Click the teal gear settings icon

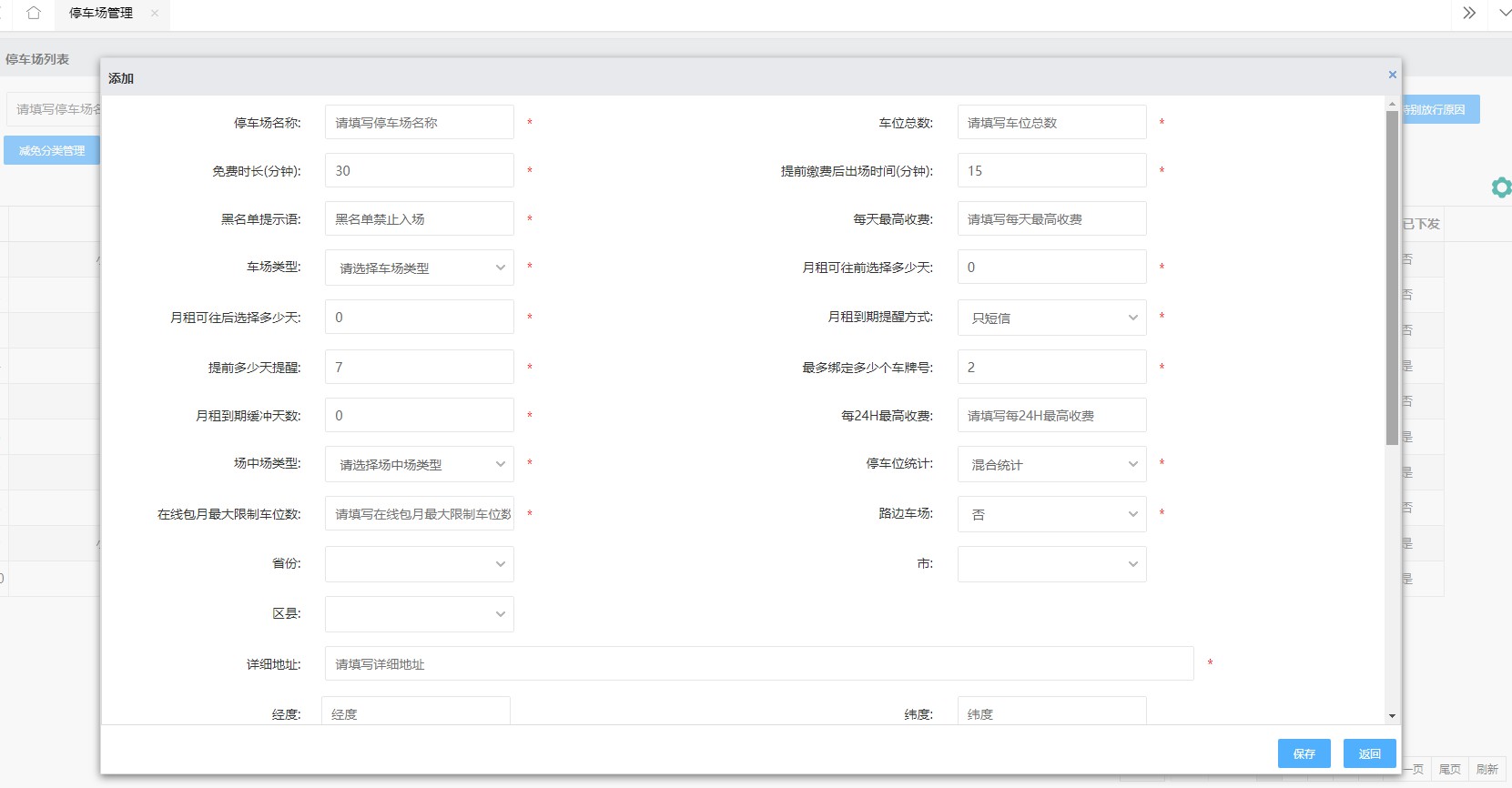[x=1501, y=187]
